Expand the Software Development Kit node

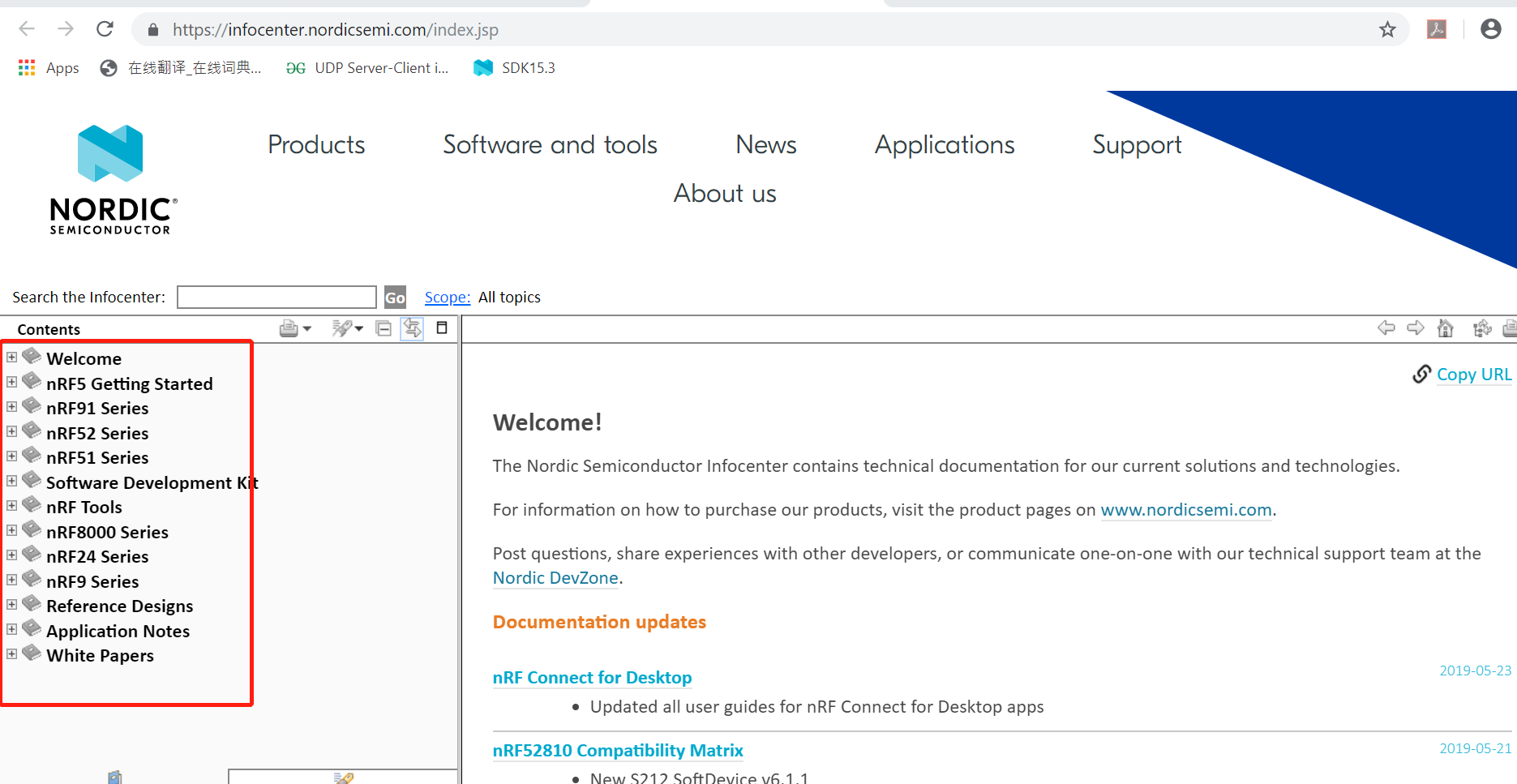(12, 480)
